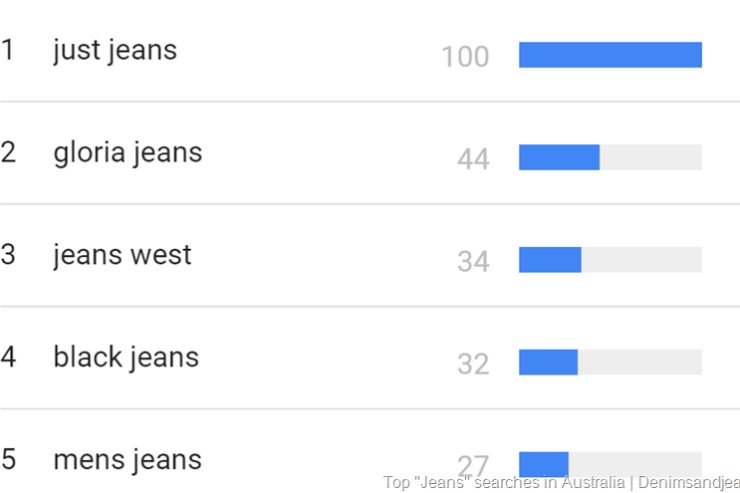Select the 'jeans west' query link

click(122, 255)
